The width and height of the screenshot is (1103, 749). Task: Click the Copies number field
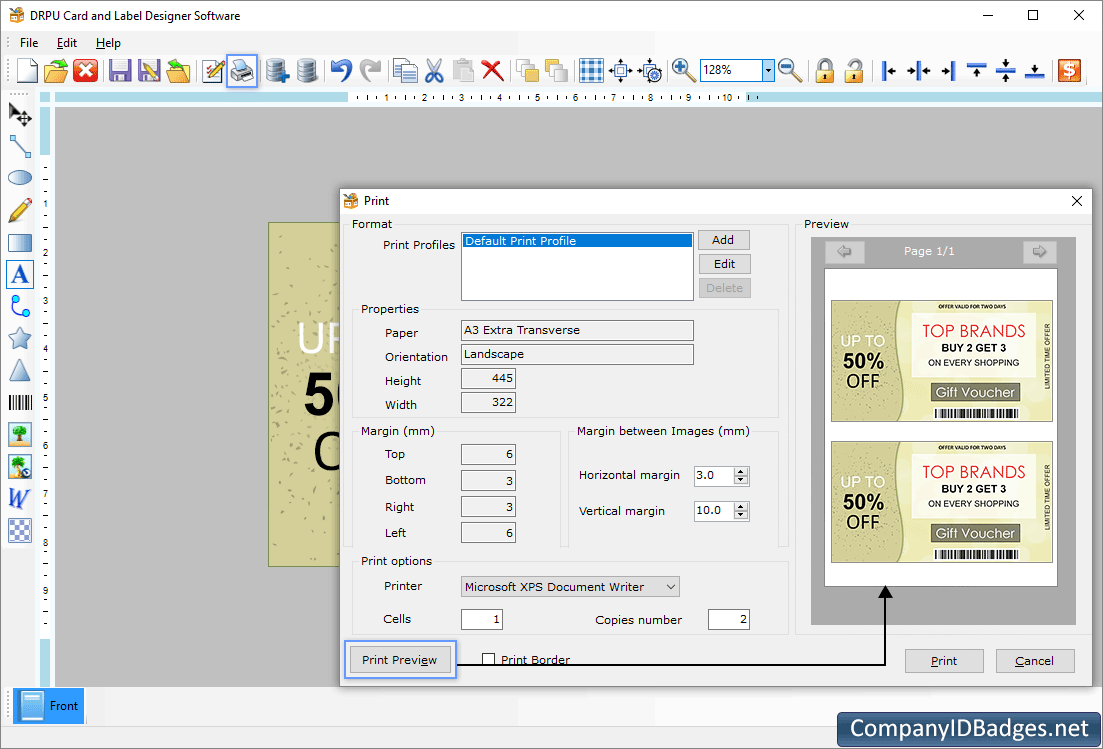729,620
